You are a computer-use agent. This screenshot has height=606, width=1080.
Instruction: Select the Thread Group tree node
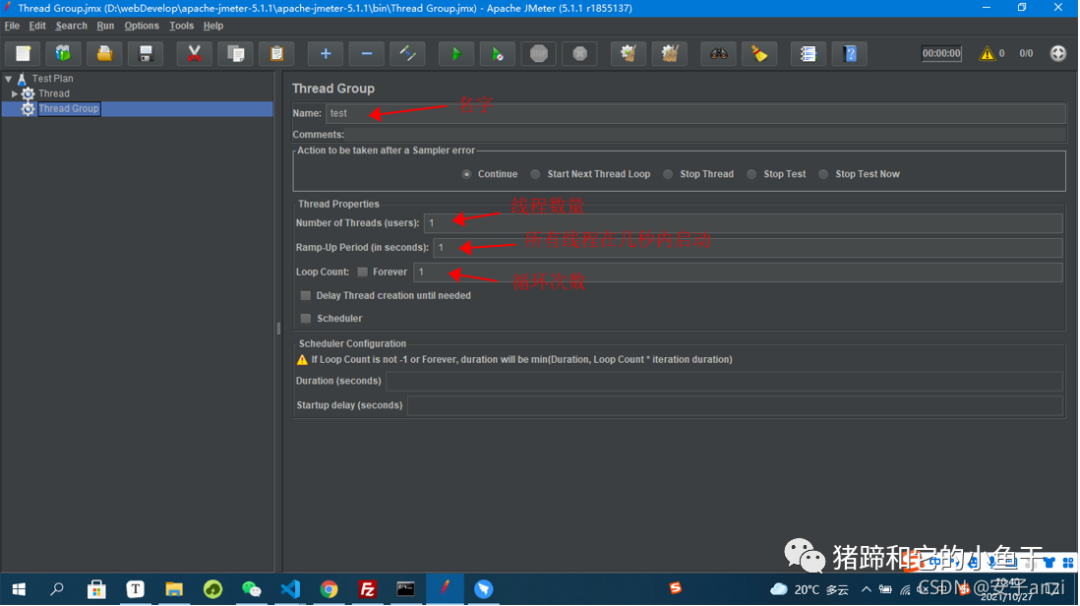click(x=68, y=109)
